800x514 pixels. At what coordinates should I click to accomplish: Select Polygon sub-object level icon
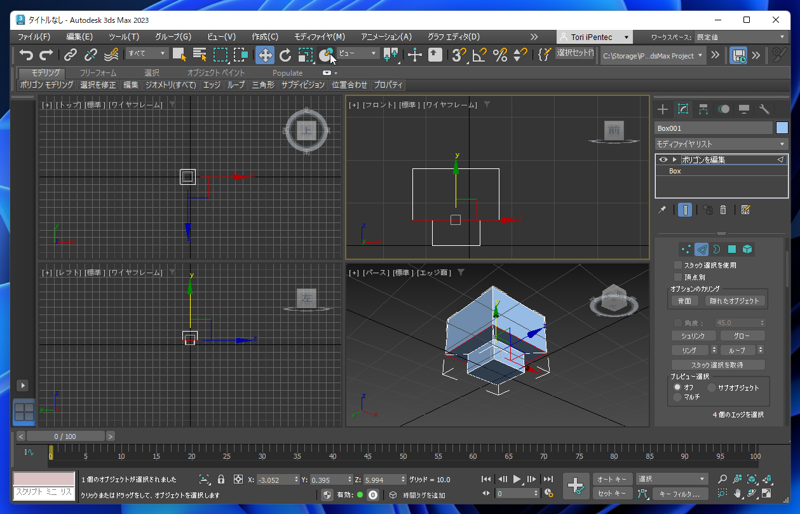(x=732, y=249)
